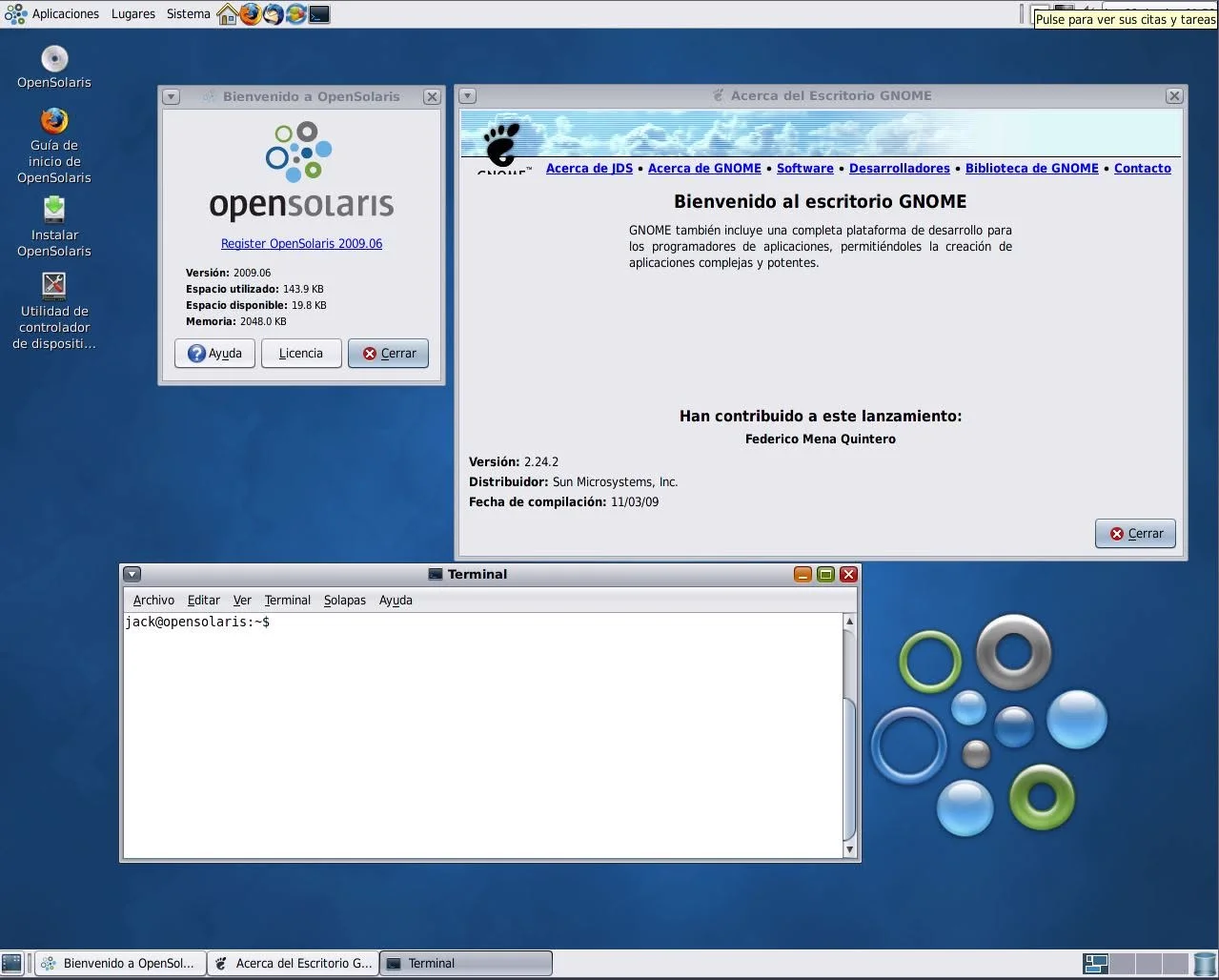
Task: Close the GNOME about window title bar X
Action: 1174,95
